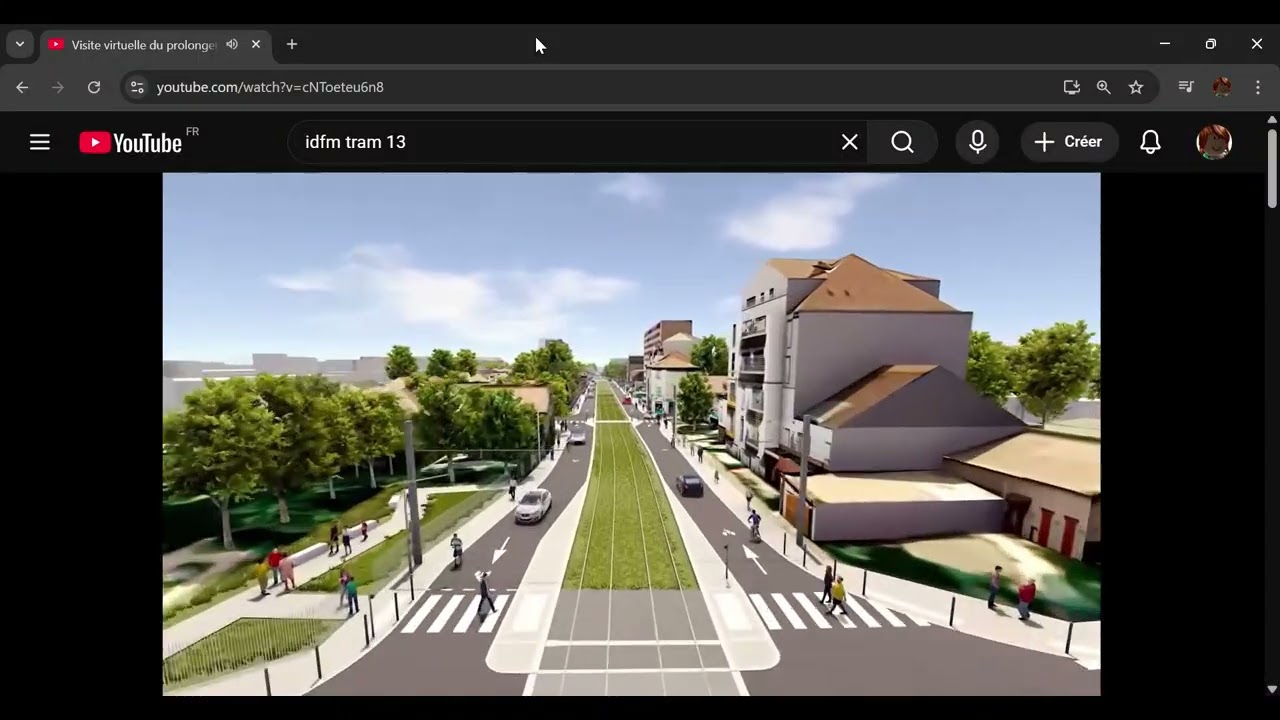
Task: Go back with browser back arrow
Action: pos(22,87)
